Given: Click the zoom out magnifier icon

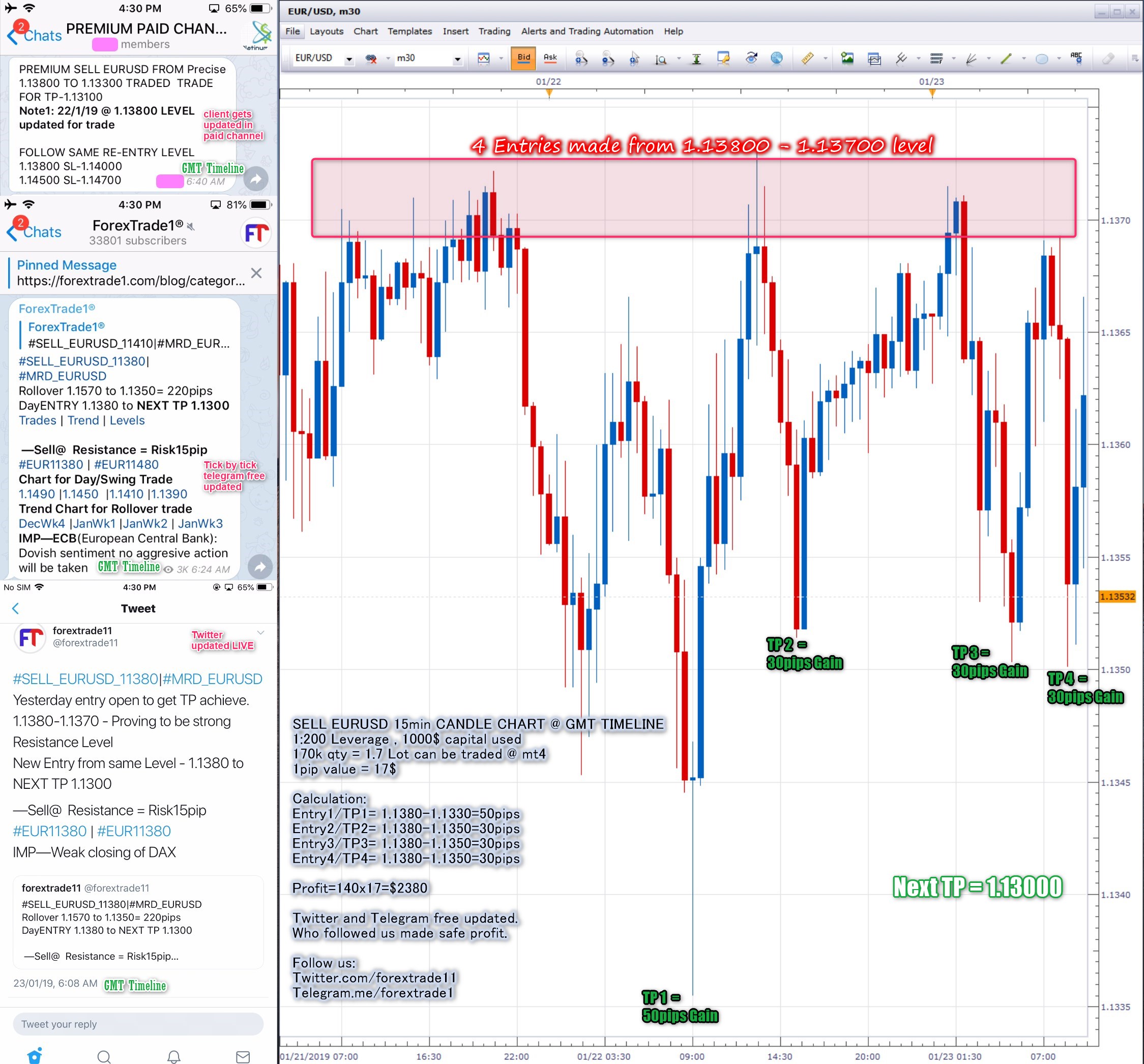Looking at the screenshot, I should [x=608, y=58].
